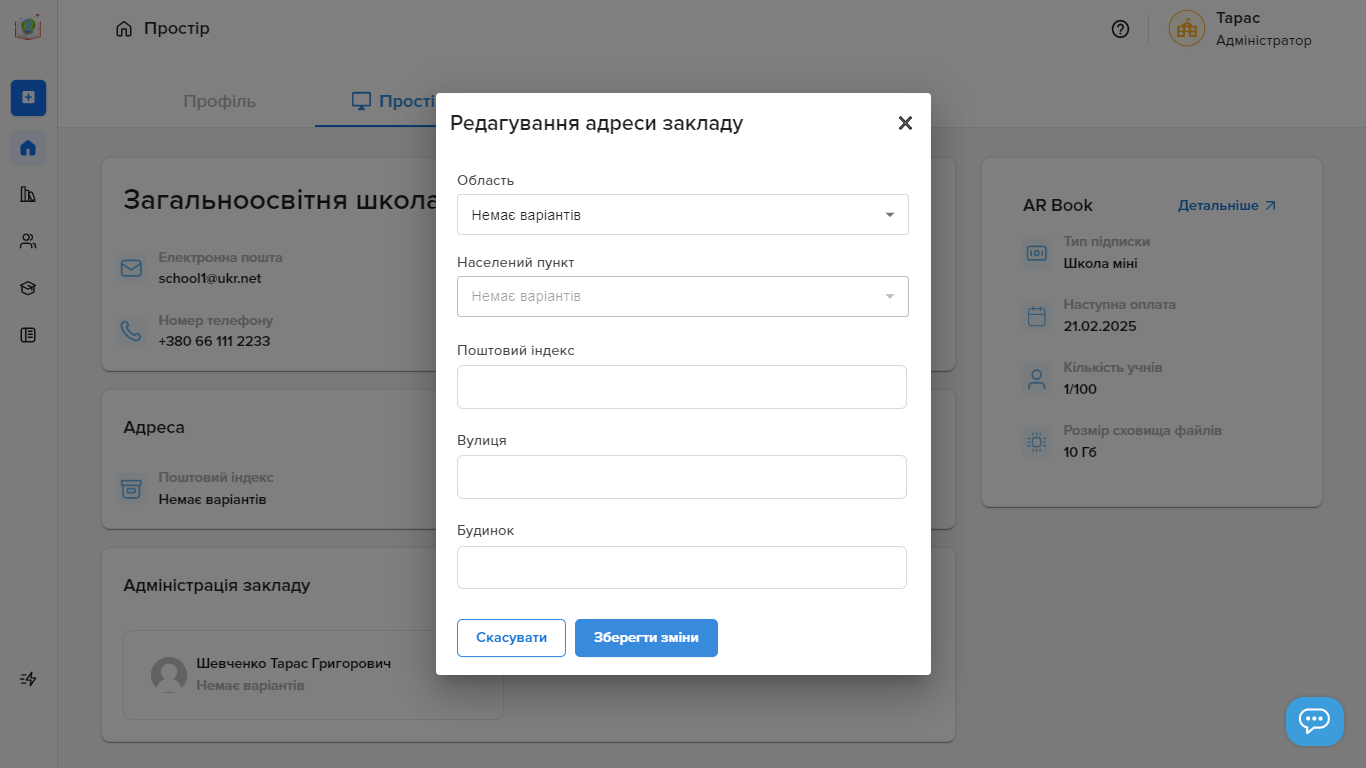
Task: Click the lightning bolt icon in sidebar
Action: [x=28, y=679]
